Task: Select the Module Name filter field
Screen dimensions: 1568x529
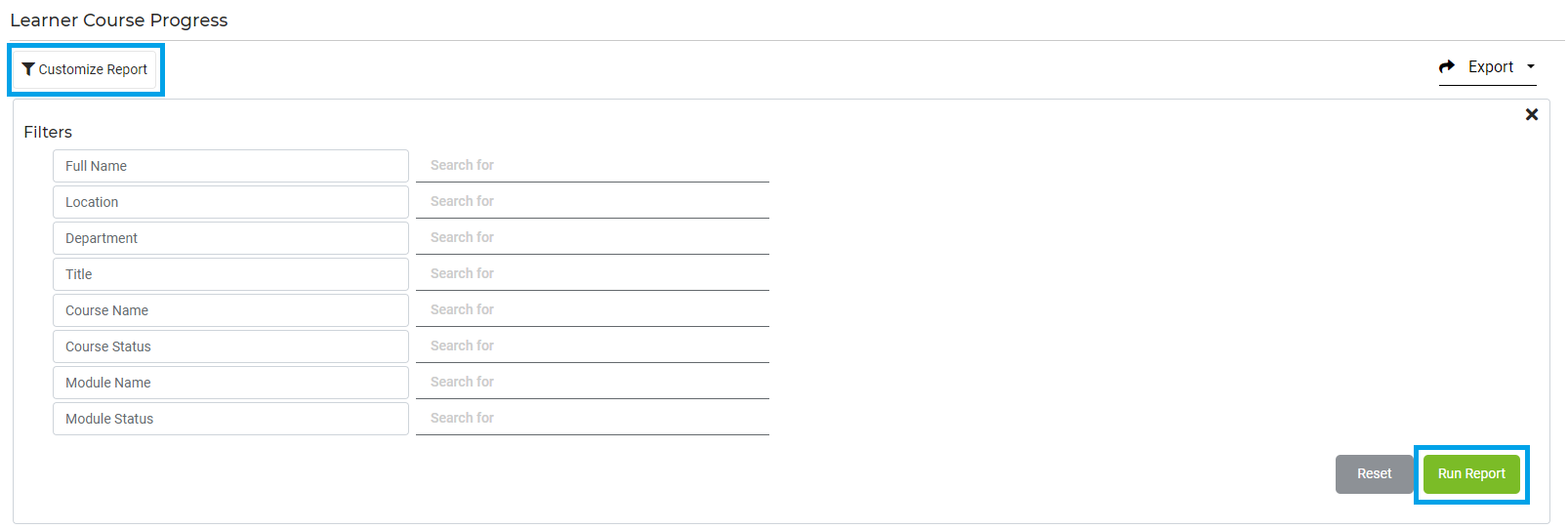Action: pyautogui.click(x=230, y=383)
